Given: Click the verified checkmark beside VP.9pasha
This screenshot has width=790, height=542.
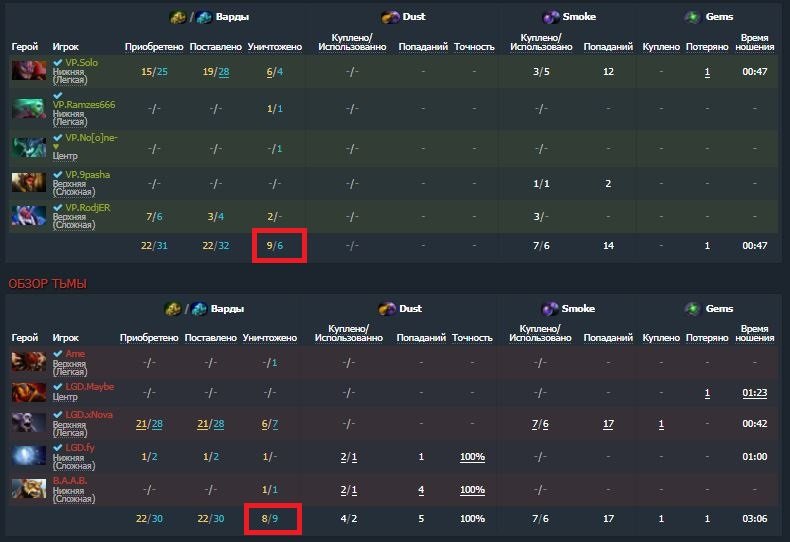Looking at the screenshot, I should pyautogui.click(x=58, y=175).
